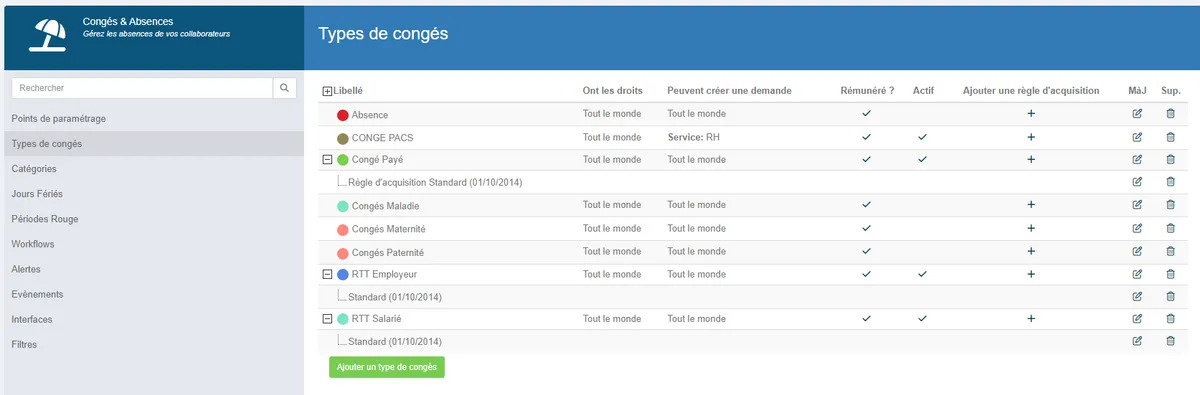Edit the Congés Maladie row
The height and width of the screenshot is (395, 1200).
(x=1137, y=205)
